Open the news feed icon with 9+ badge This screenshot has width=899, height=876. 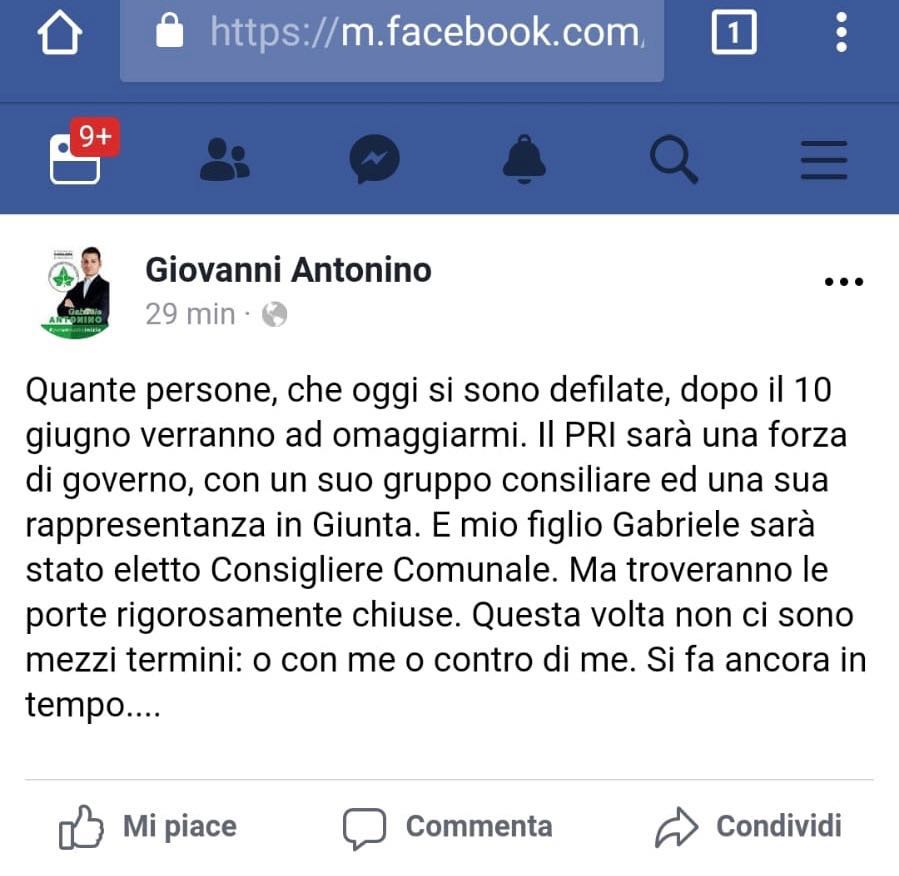coord(82,152)
